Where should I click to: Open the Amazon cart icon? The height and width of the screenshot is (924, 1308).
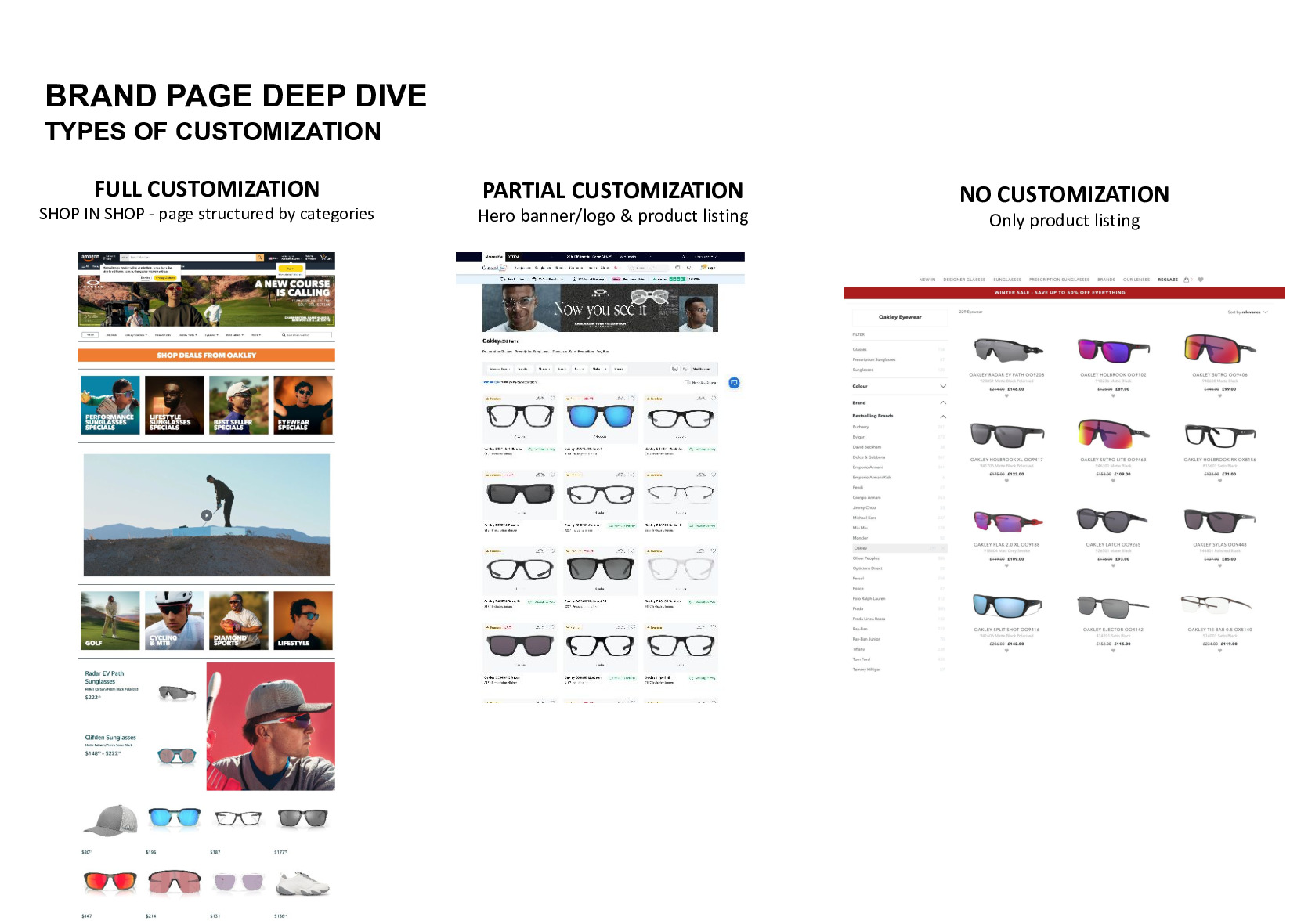(325, 257)
